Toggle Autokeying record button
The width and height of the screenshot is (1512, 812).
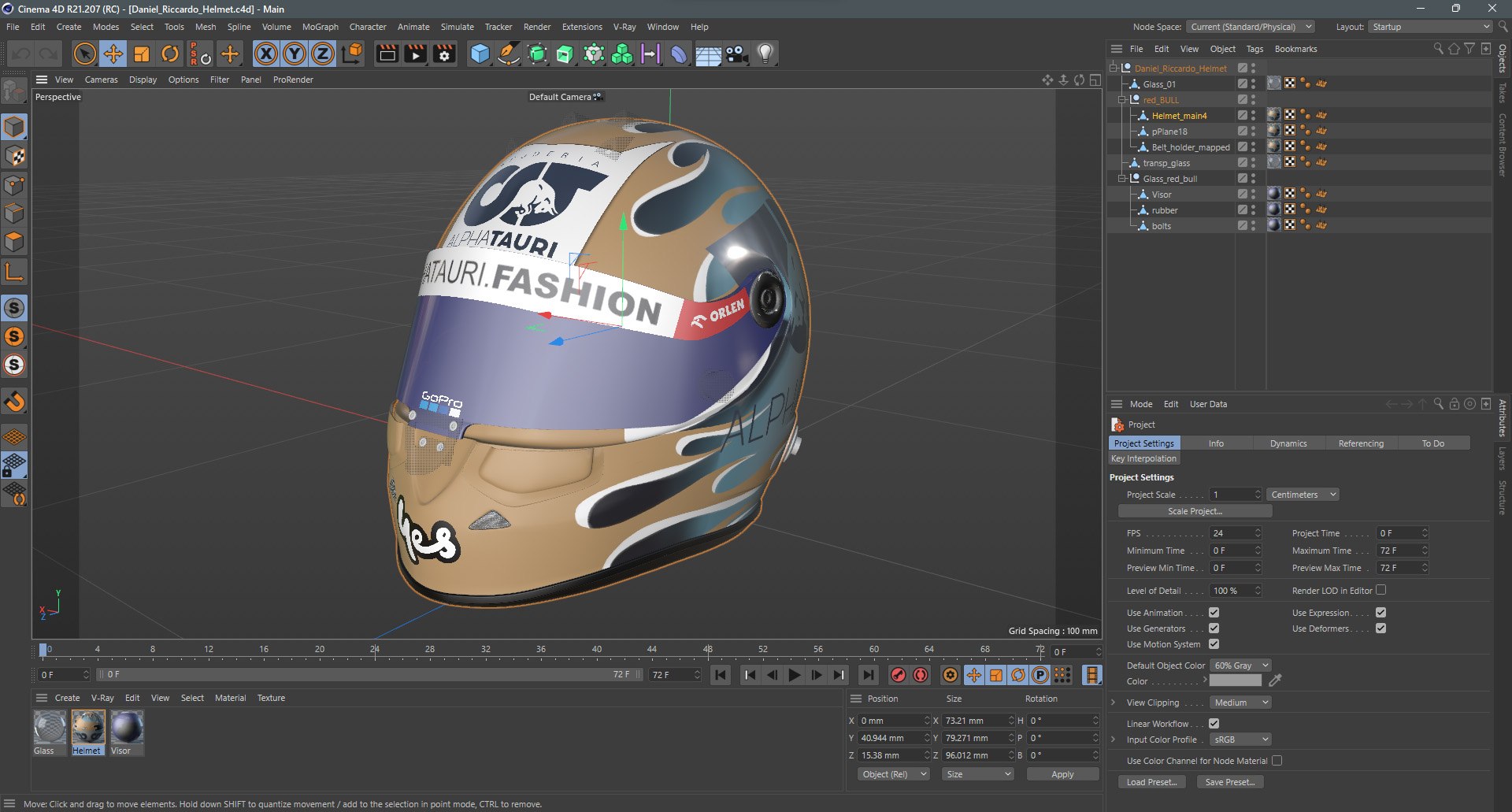[x=921, y=675]
